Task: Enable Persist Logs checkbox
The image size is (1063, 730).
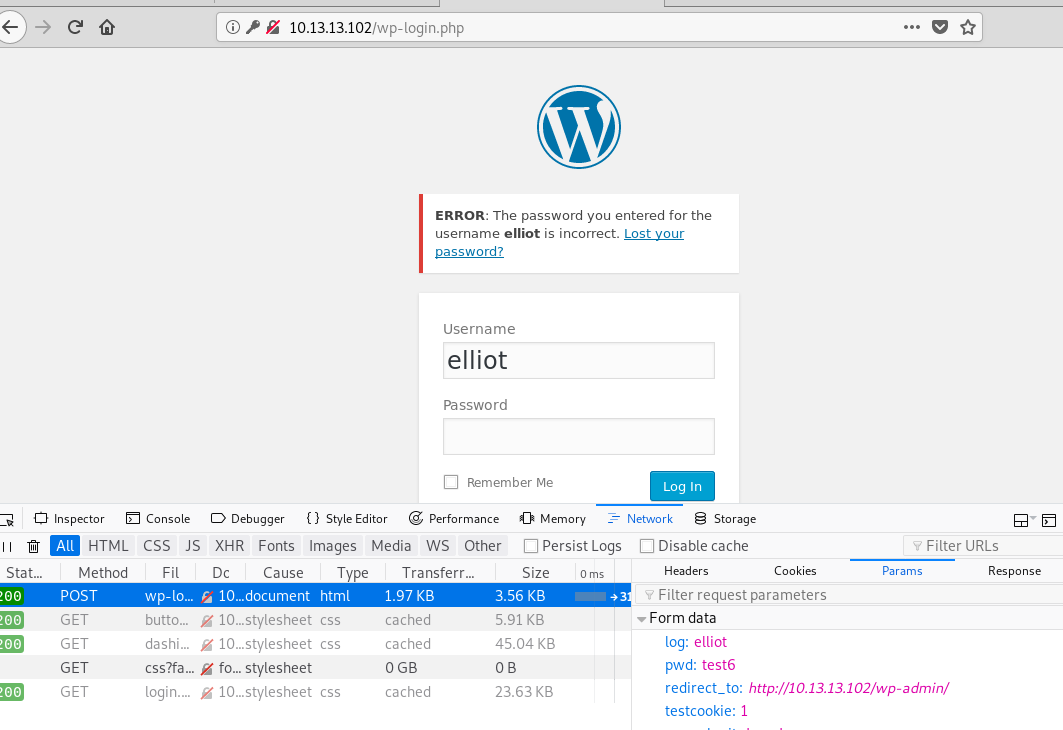Action: tap(532, 546)
